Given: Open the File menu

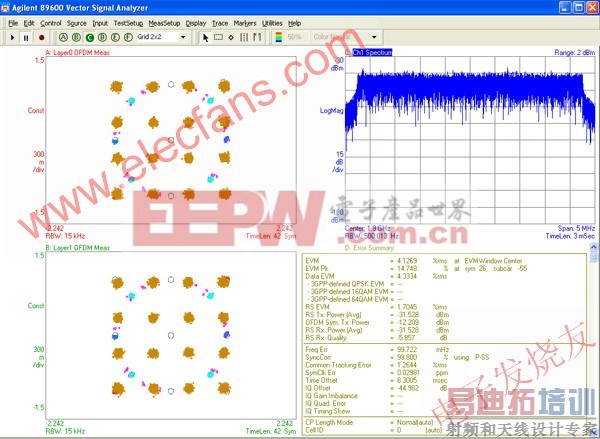Looking at the screenshot, I should 13,23.
